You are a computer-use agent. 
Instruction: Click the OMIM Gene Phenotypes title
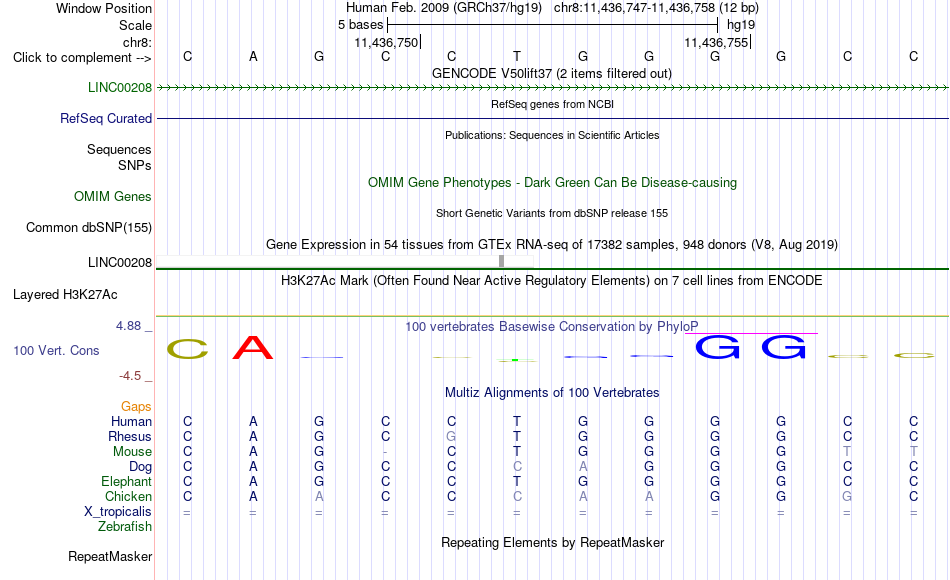pyautogui.click(x=553, y=182)
